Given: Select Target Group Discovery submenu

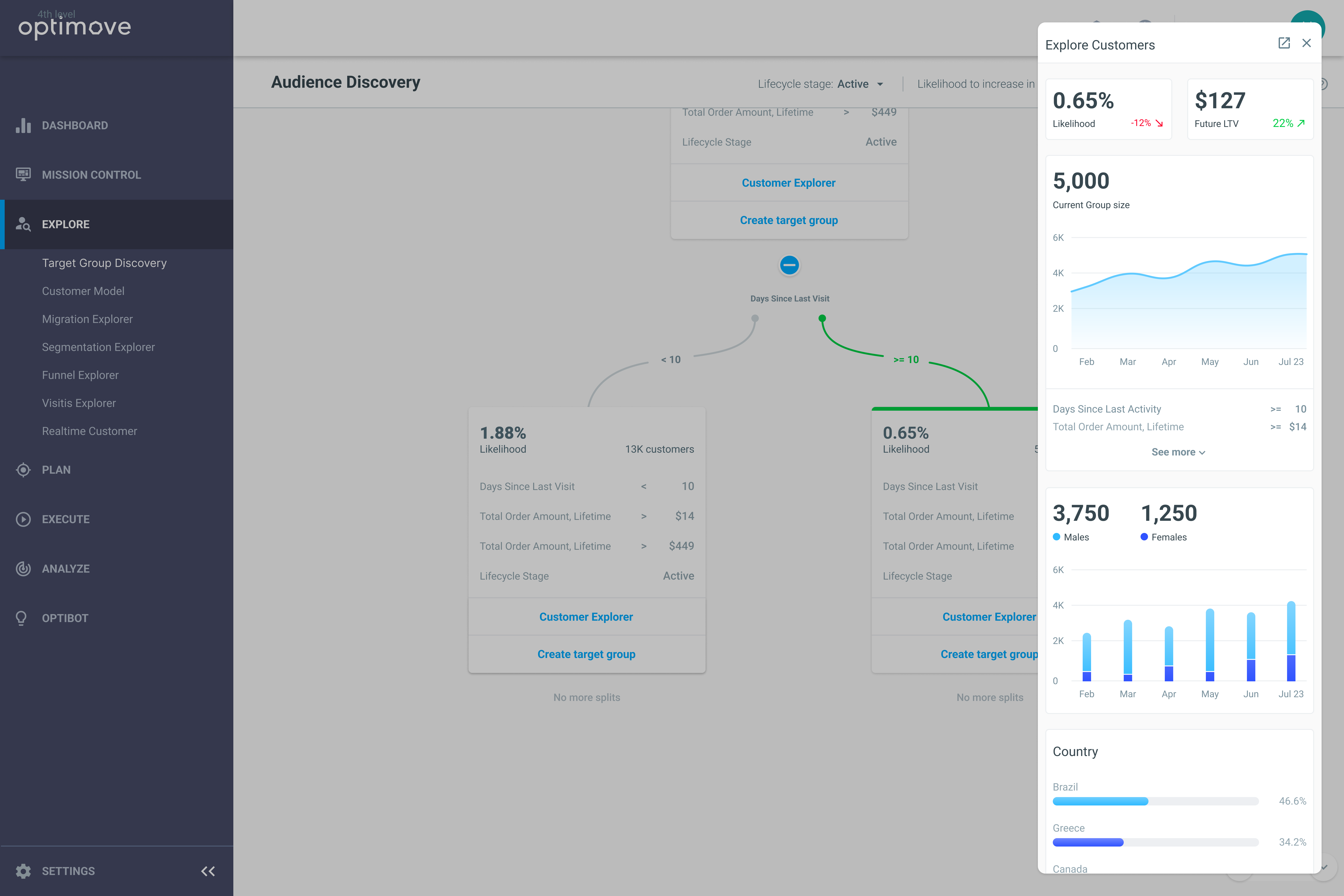Looking at the screenshot, I should pos(104,263).
